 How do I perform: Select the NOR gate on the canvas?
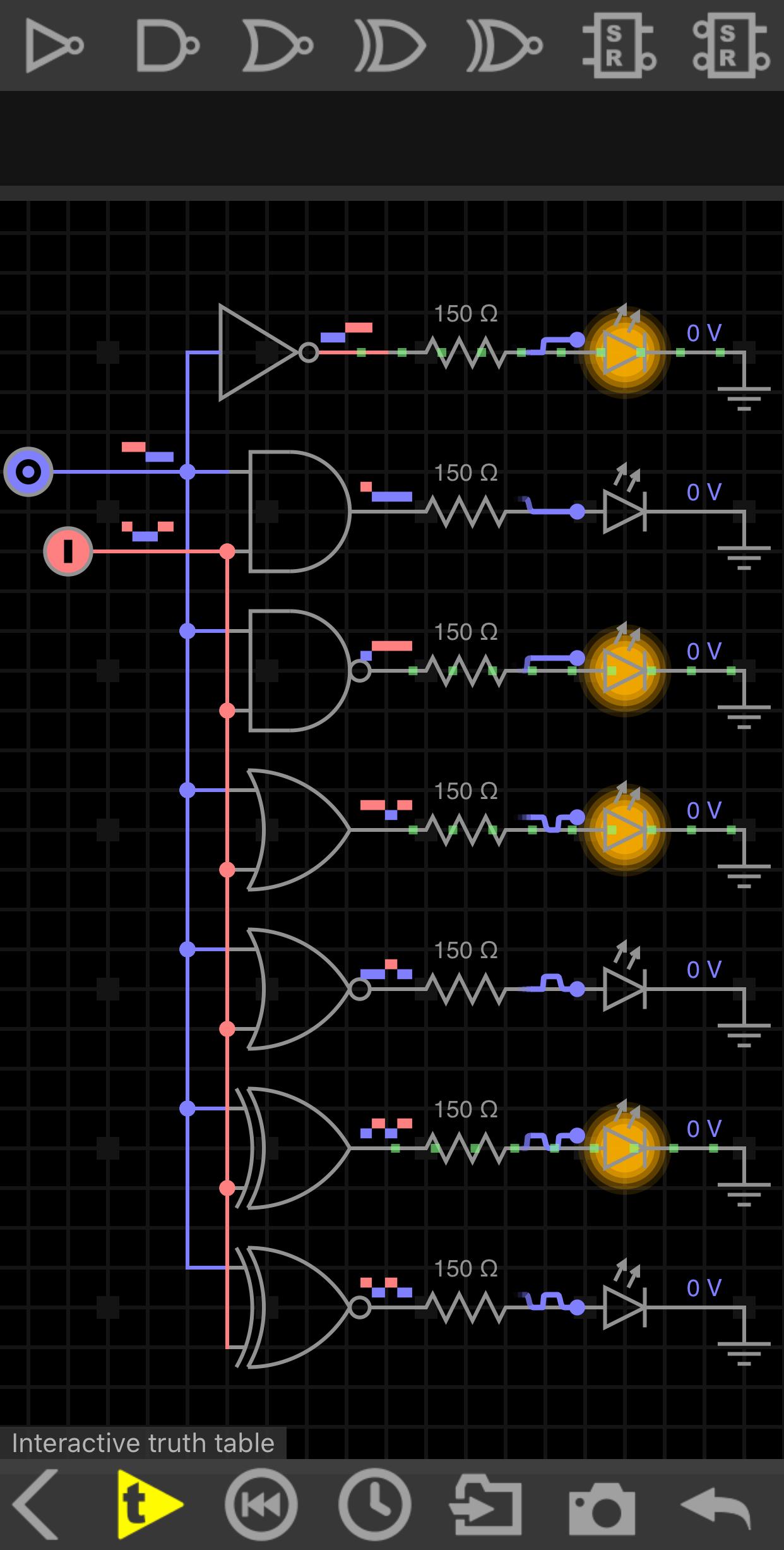coord(308,989)
